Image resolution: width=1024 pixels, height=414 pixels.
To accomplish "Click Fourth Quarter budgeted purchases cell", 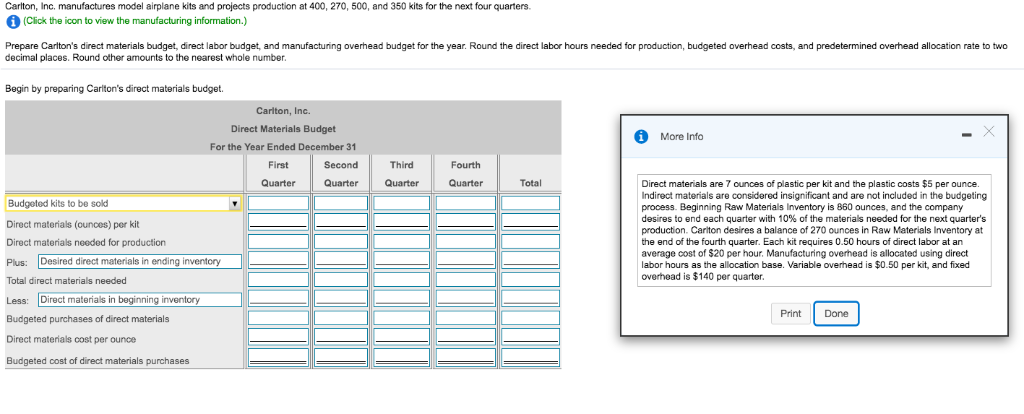I will (x=465, y=319).
